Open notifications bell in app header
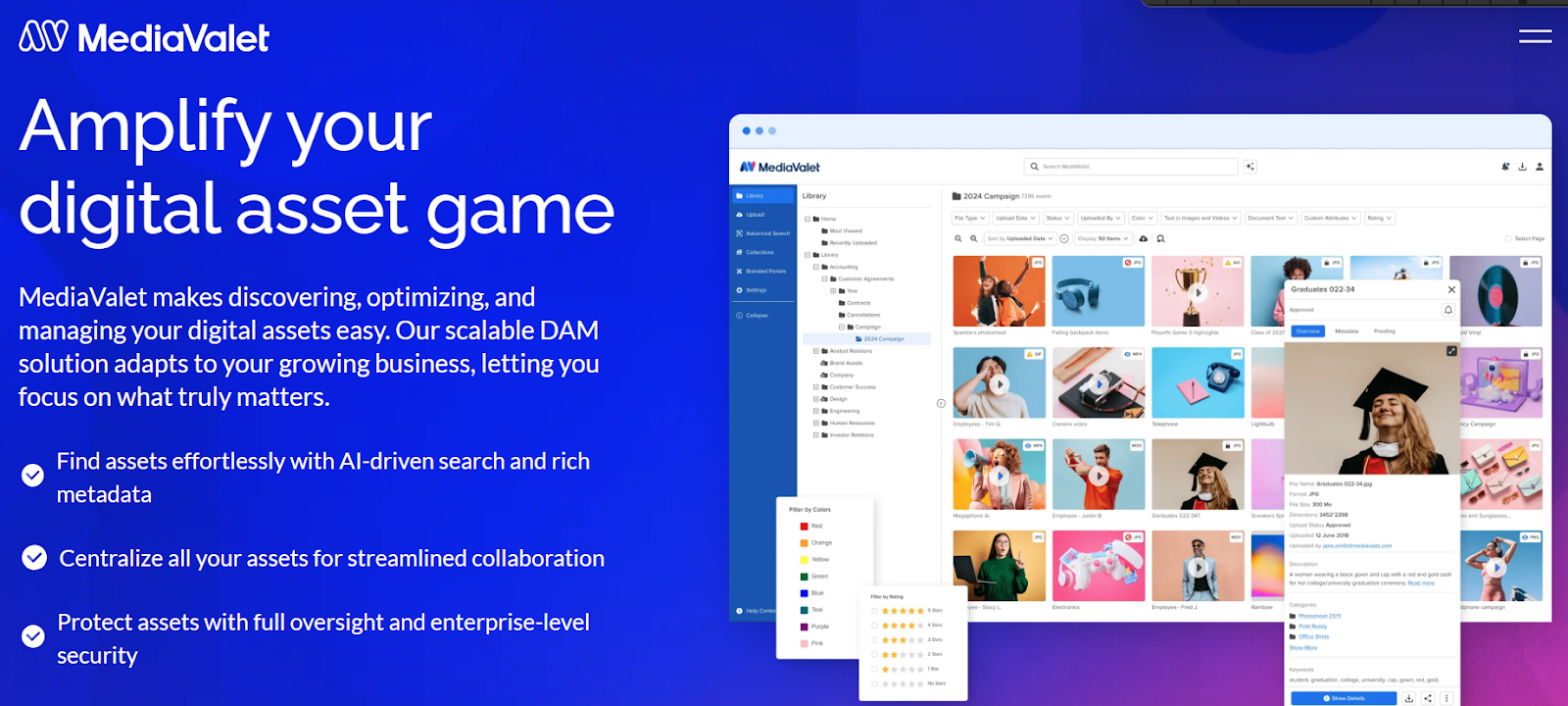1568x706 pixels. (1505, 167)
